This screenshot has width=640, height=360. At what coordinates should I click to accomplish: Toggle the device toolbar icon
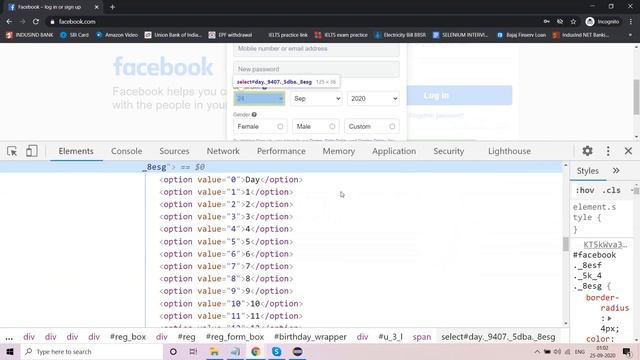pos(31,151)
